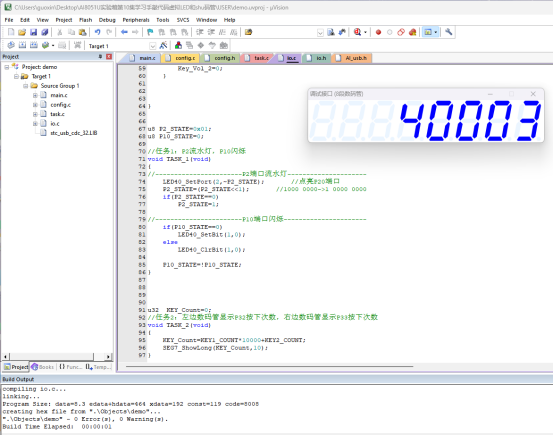Screen dimensions: 554x436
Task: Collapse the Source Group 1 folder
Action: pyautogui.click(x=25, y=86)
